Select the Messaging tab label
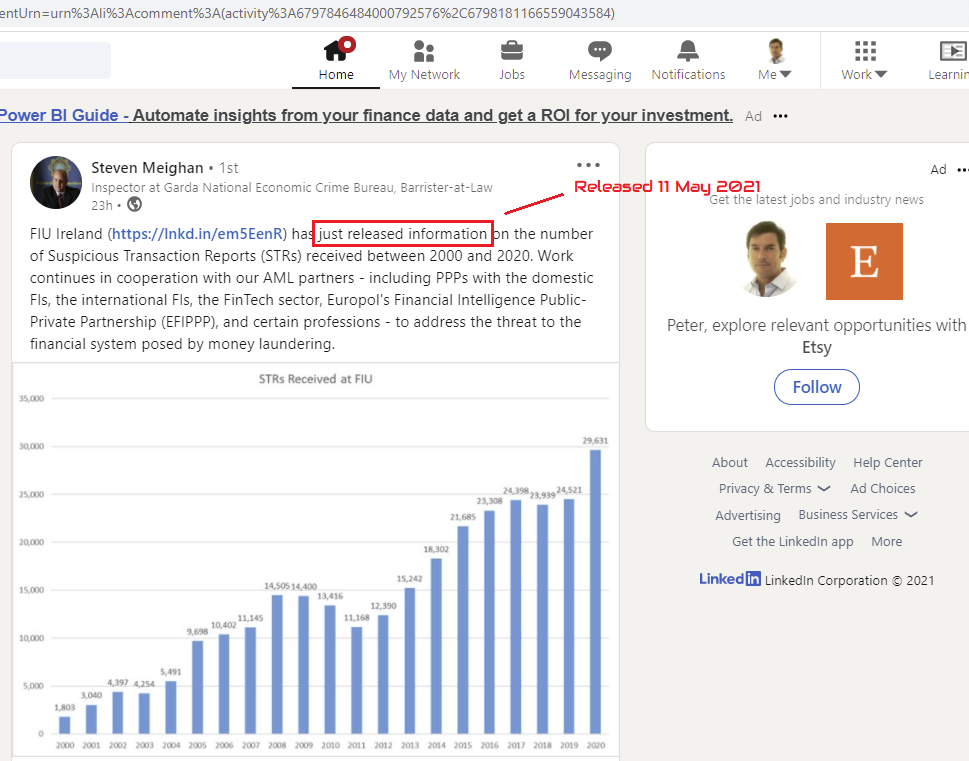The width and height of the screenshot is (969, 761). [x=600, y=75]
